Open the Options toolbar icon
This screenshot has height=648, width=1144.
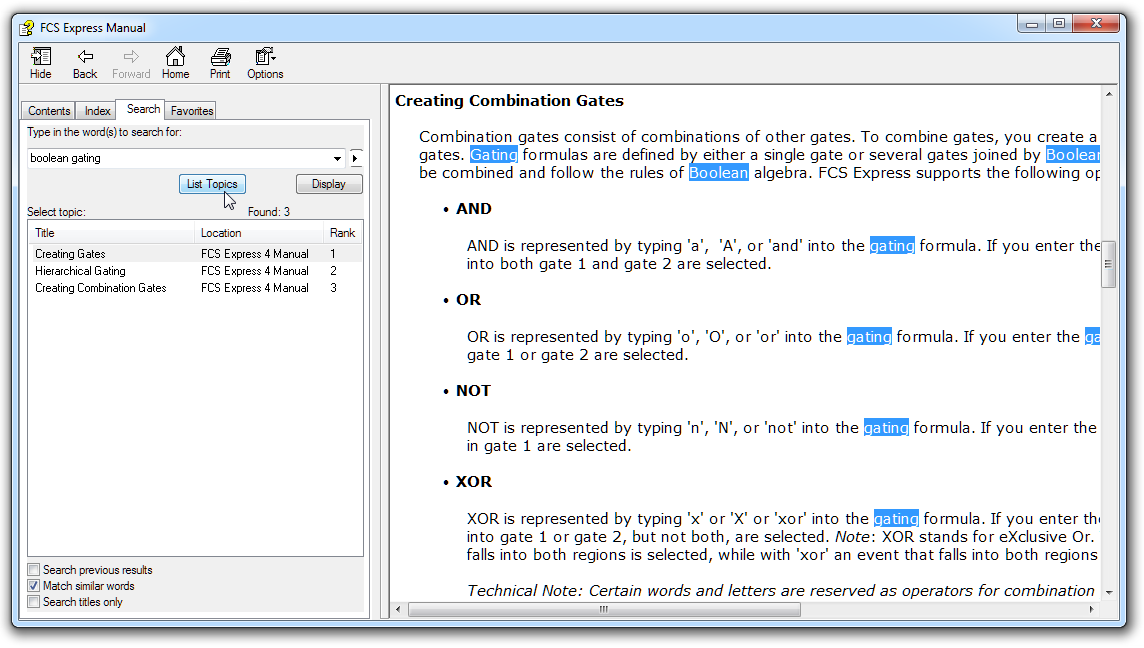point(265,57)
